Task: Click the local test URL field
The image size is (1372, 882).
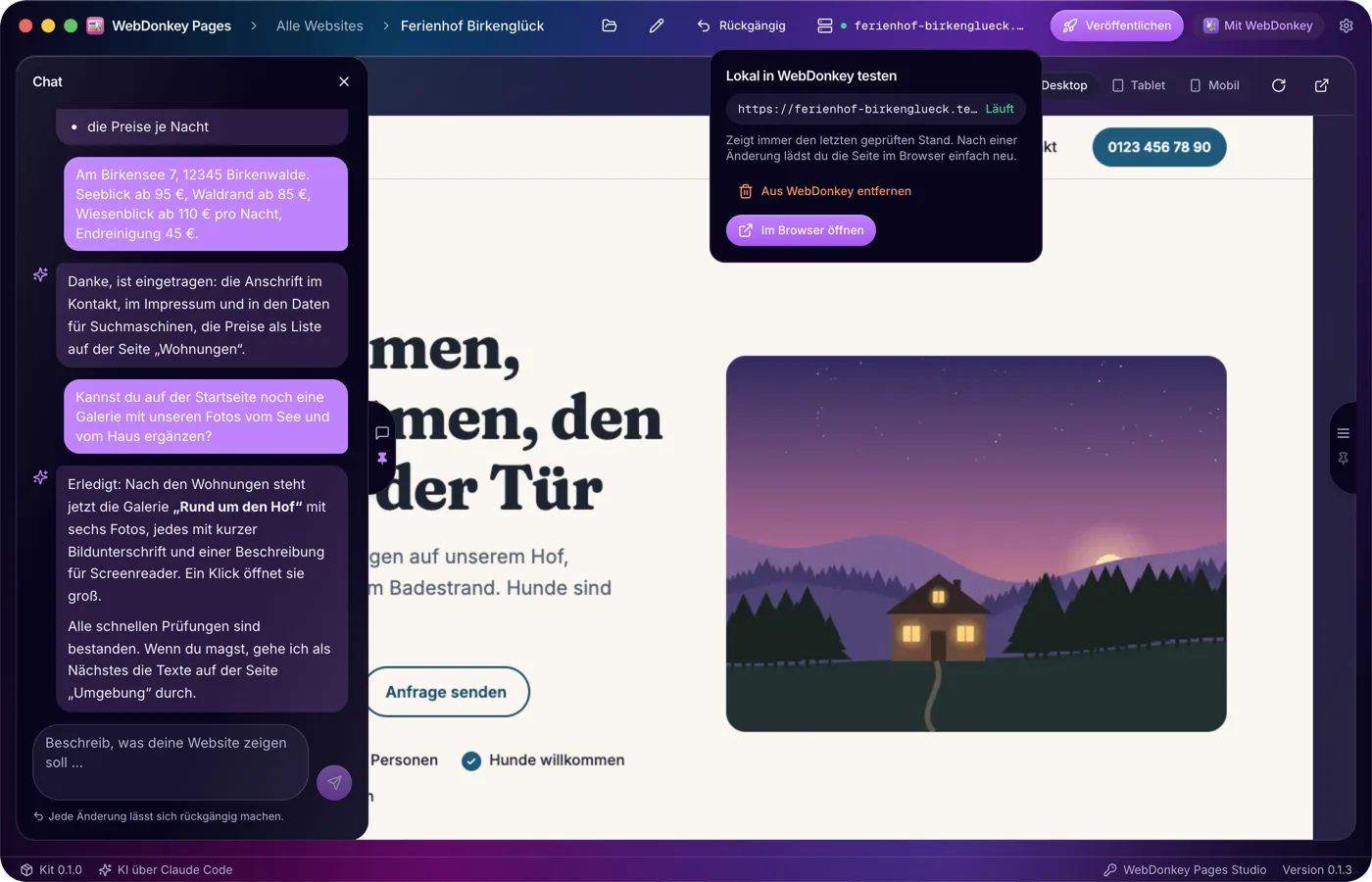Action: pos(875,109)
